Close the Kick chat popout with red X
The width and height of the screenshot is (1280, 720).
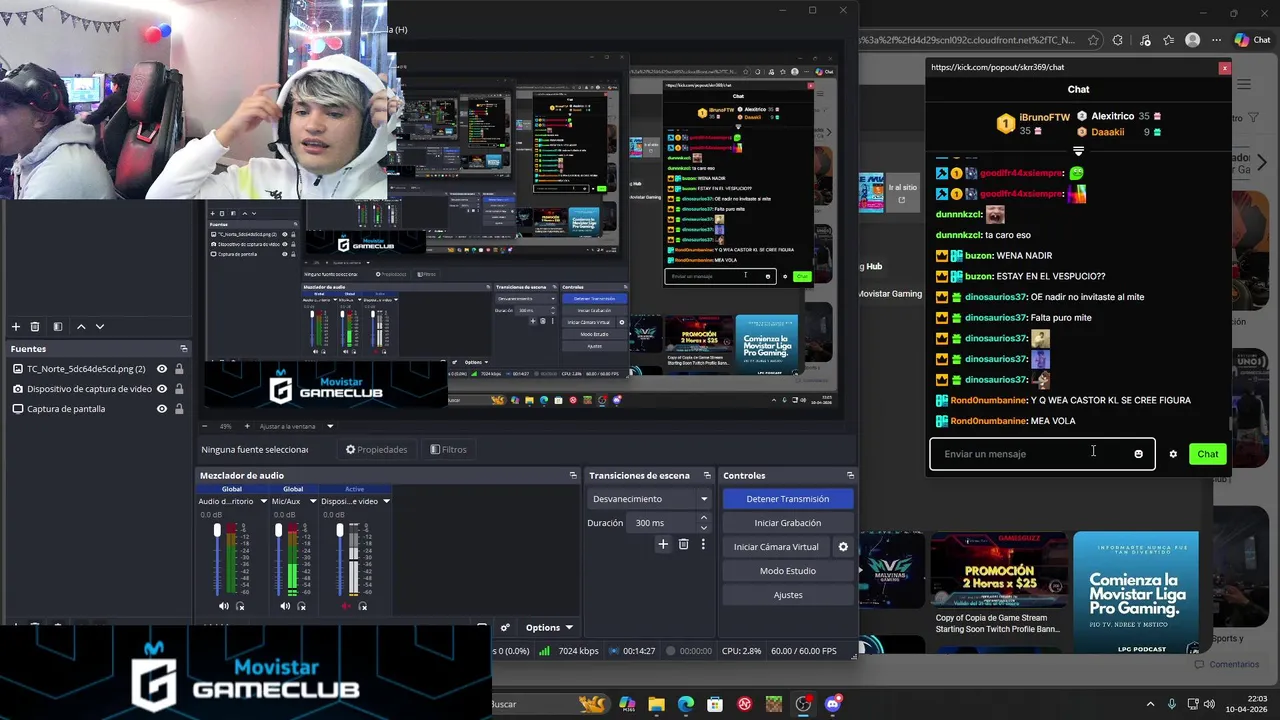1224,67
